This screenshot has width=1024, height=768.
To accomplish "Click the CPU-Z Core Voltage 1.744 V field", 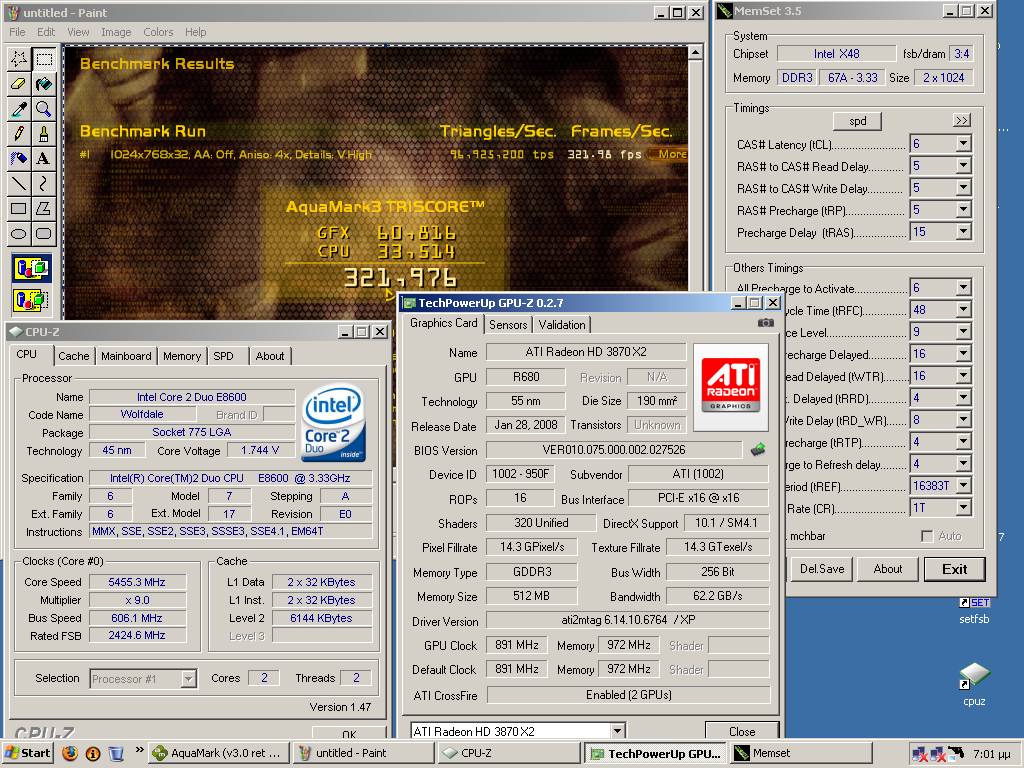I will coord(260,450).
